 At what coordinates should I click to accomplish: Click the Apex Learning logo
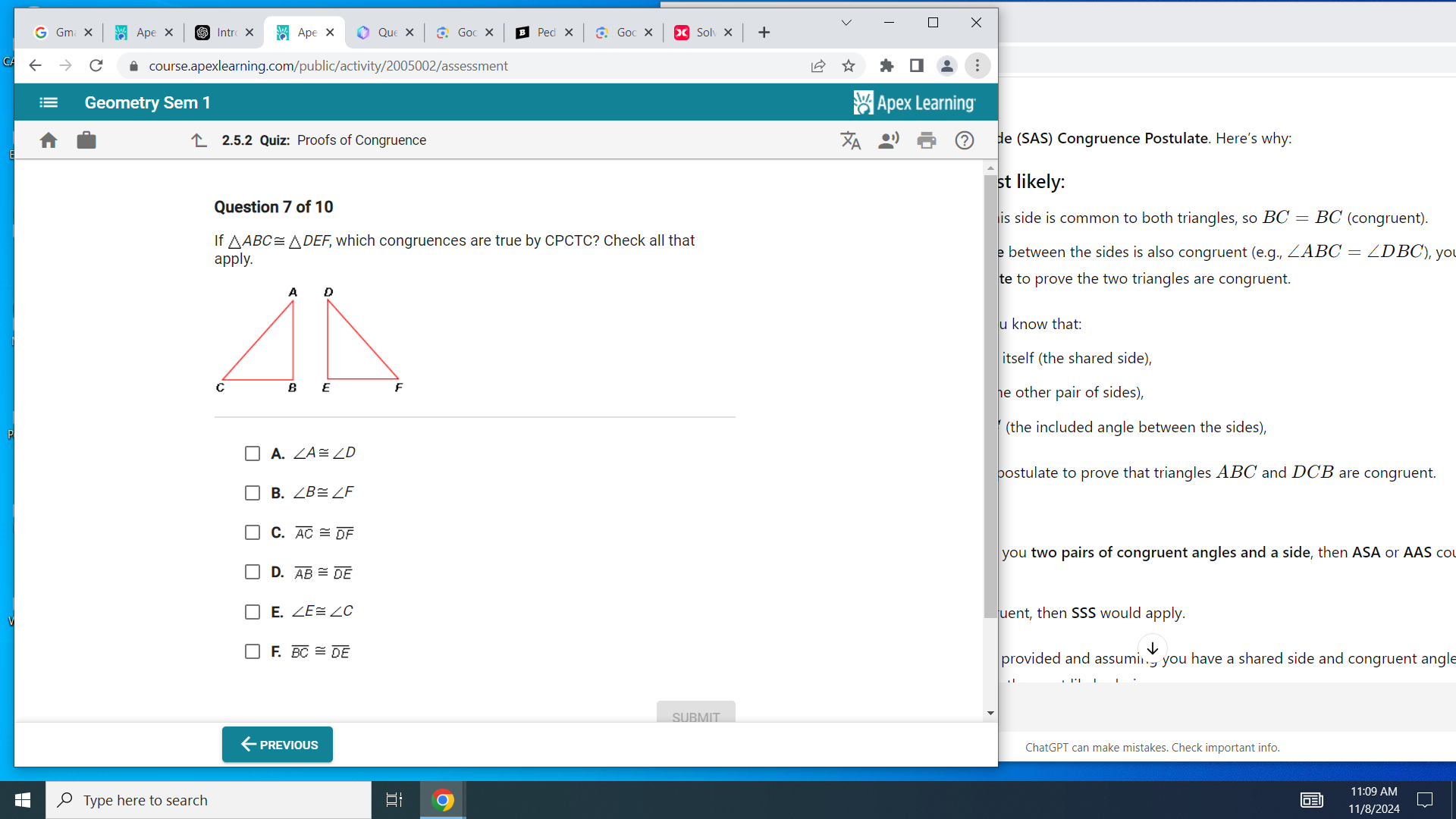[x=914, y=102]
